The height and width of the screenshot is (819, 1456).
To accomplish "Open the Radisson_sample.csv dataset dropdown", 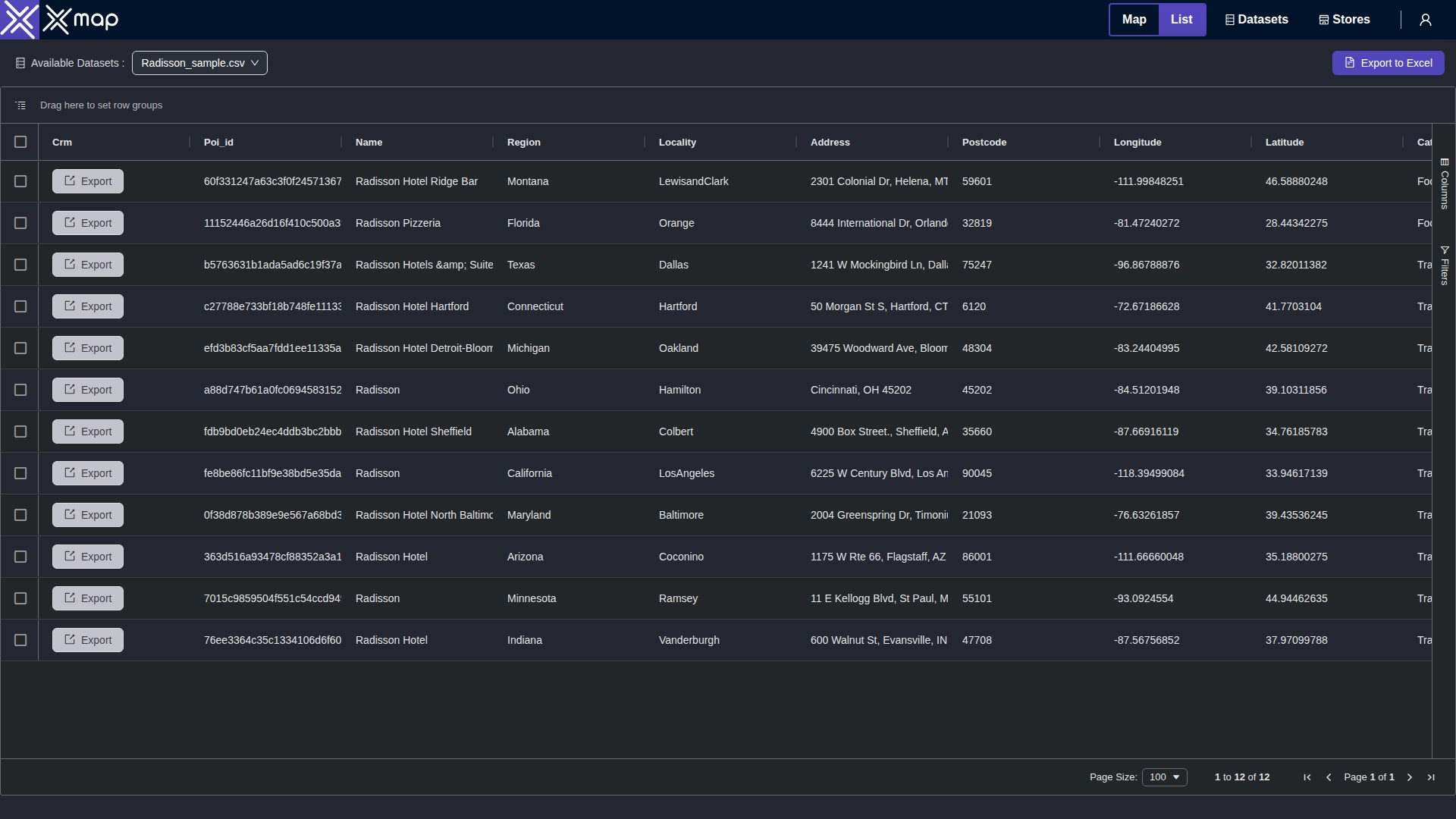I will (x=199, y=63).
